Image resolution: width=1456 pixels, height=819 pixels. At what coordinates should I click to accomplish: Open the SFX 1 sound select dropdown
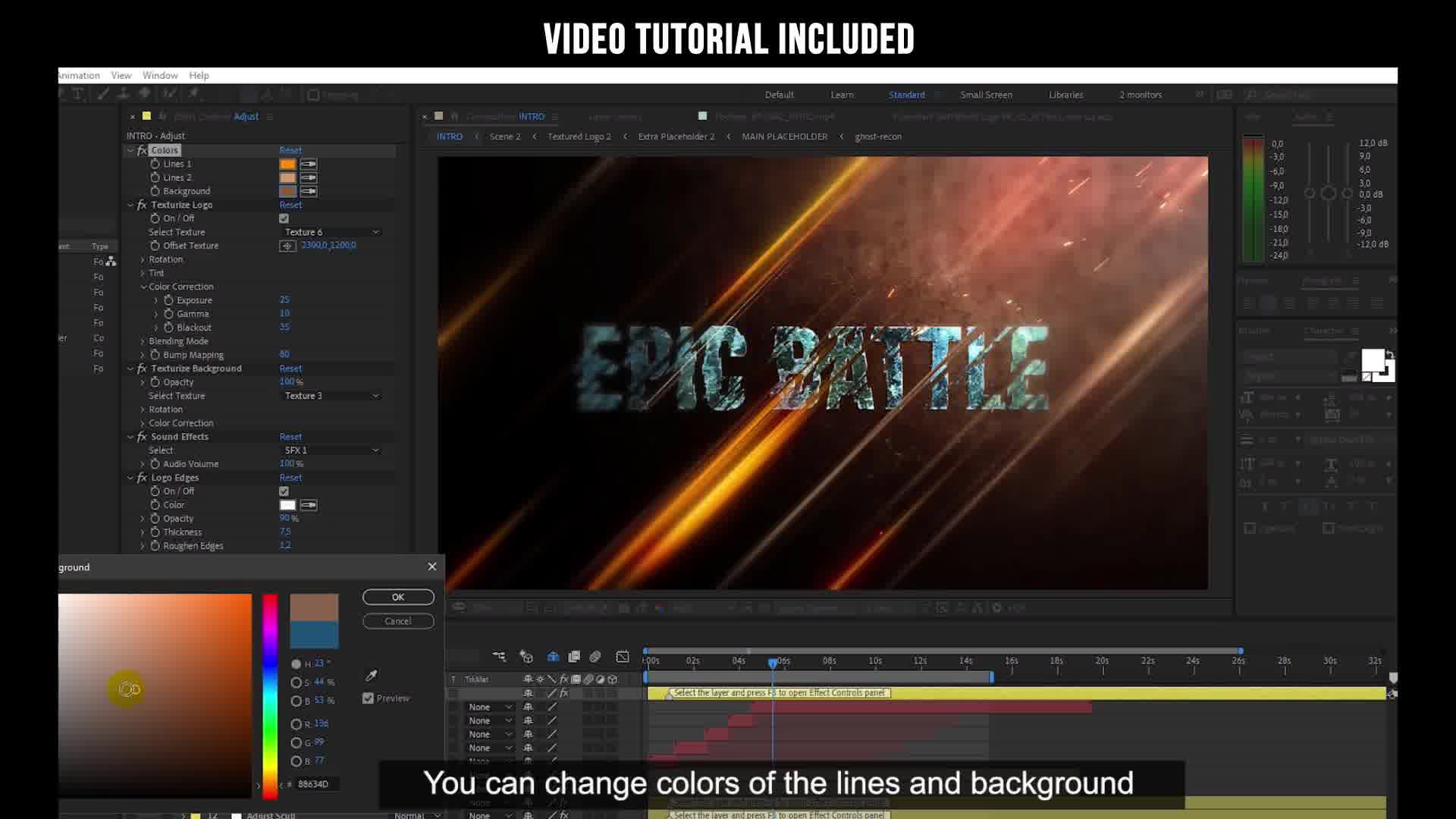(331, 450)
